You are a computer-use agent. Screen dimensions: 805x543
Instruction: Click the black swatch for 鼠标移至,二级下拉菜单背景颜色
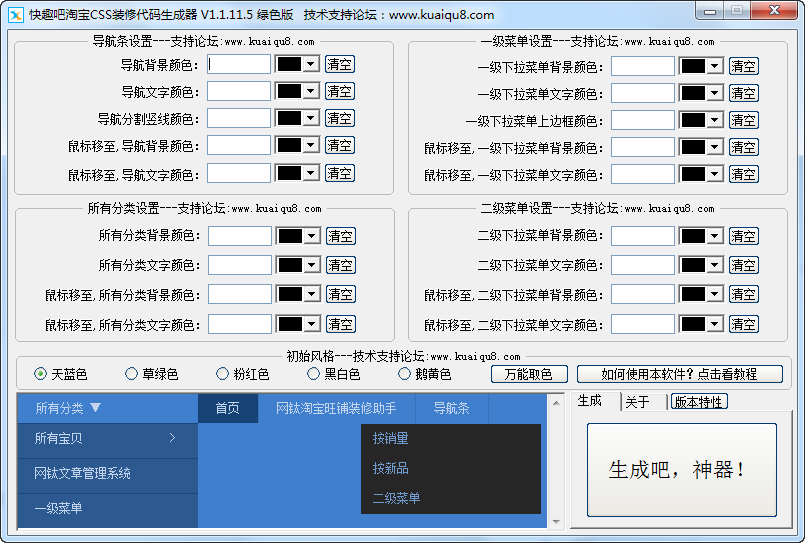[693, 294]
